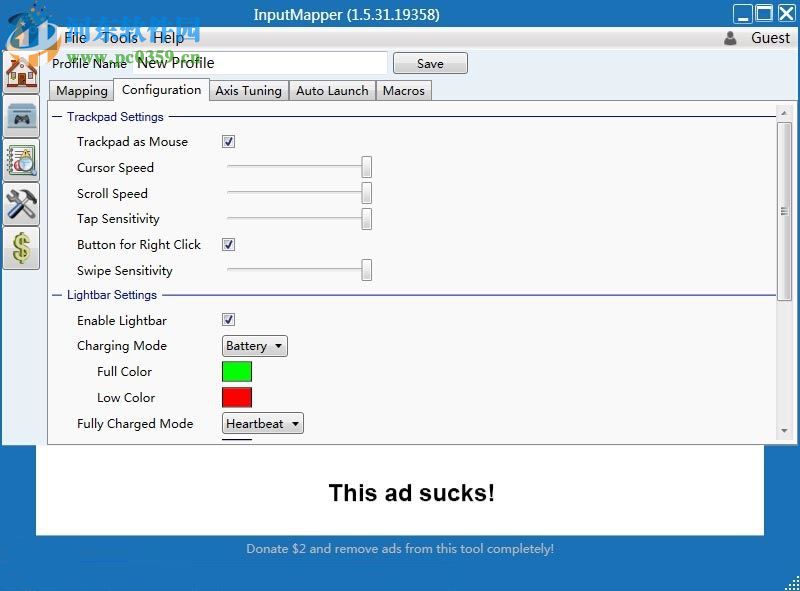This screenshot has height=591, width=800.
Task: Click the Tap Sensitivity slider handle
Action: pyautogui.click(x=366, y=218)
